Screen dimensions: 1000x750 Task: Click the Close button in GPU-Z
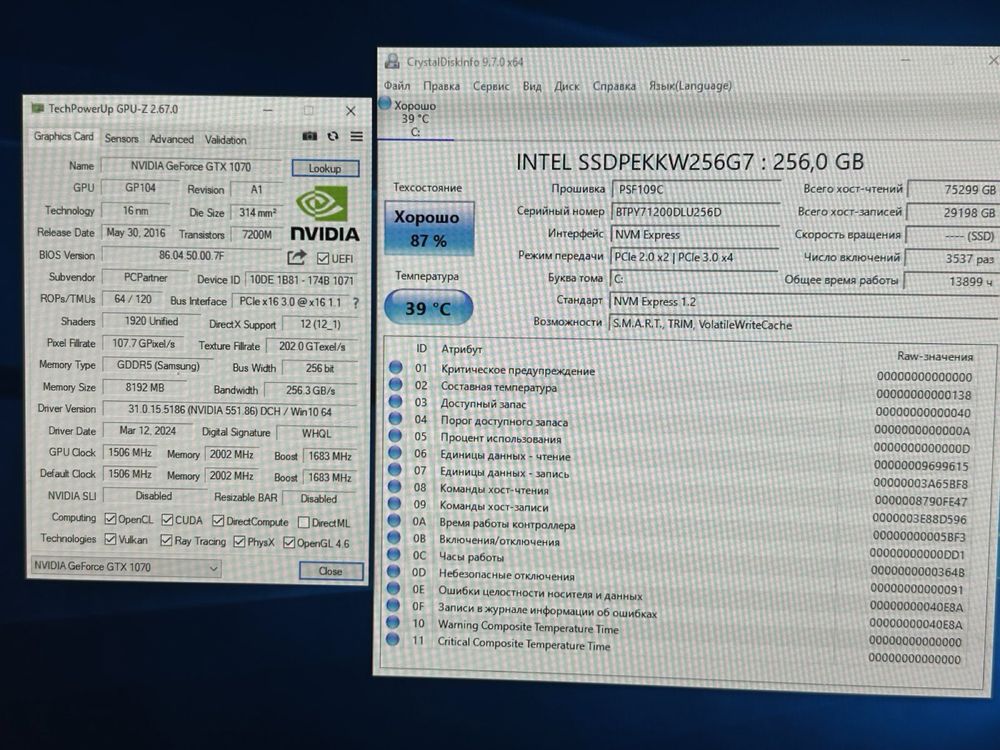point(331,571)
